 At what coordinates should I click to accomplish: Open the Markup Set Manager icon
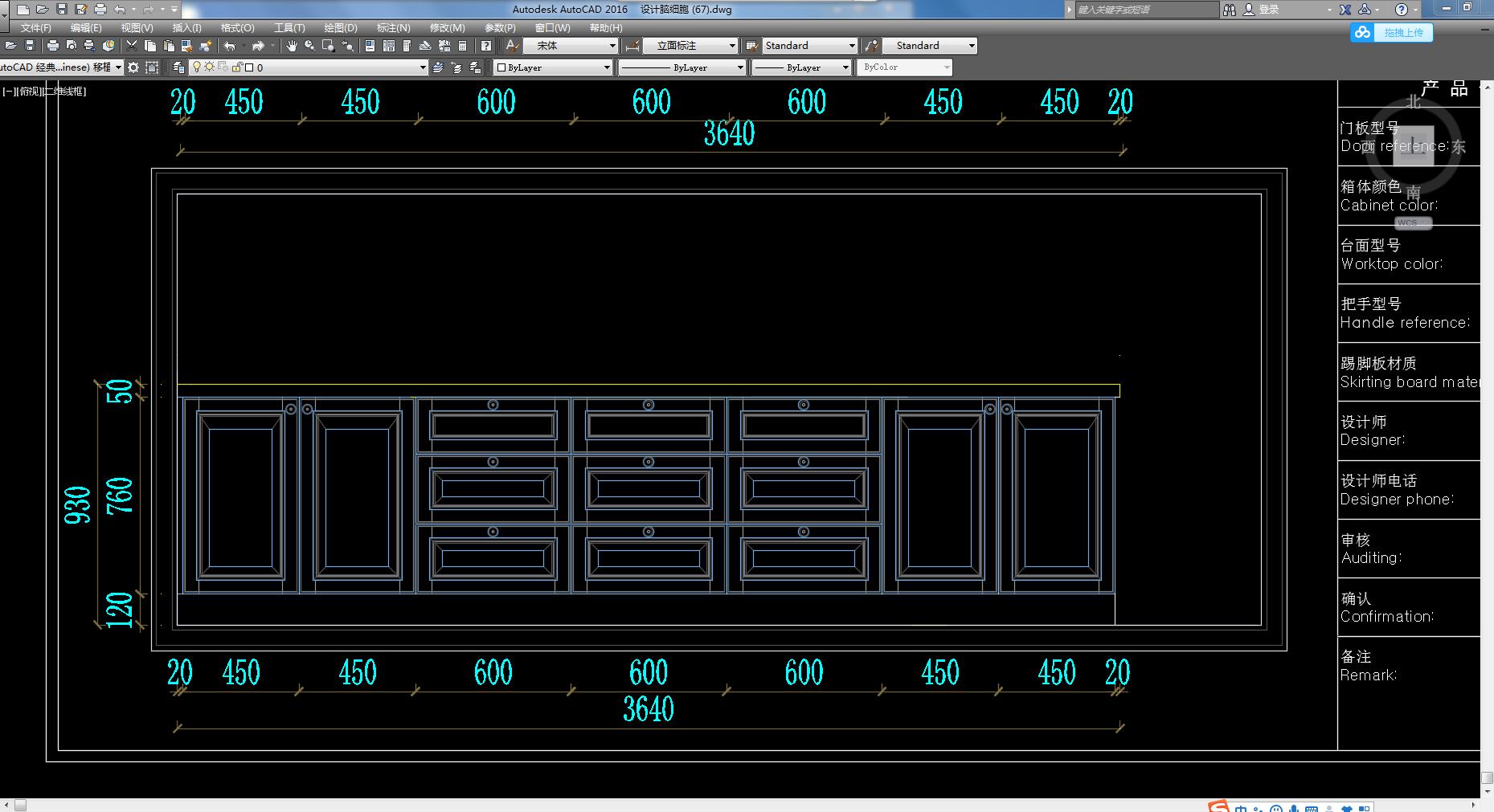tap(444, 46)
